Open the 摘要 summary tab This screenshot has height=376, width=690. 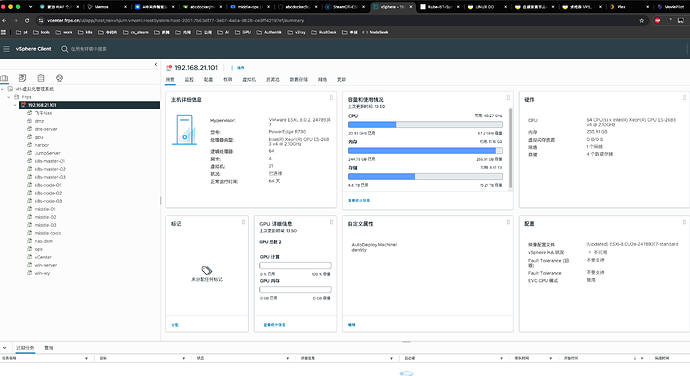pyautogui.click(x=170, y=80)
